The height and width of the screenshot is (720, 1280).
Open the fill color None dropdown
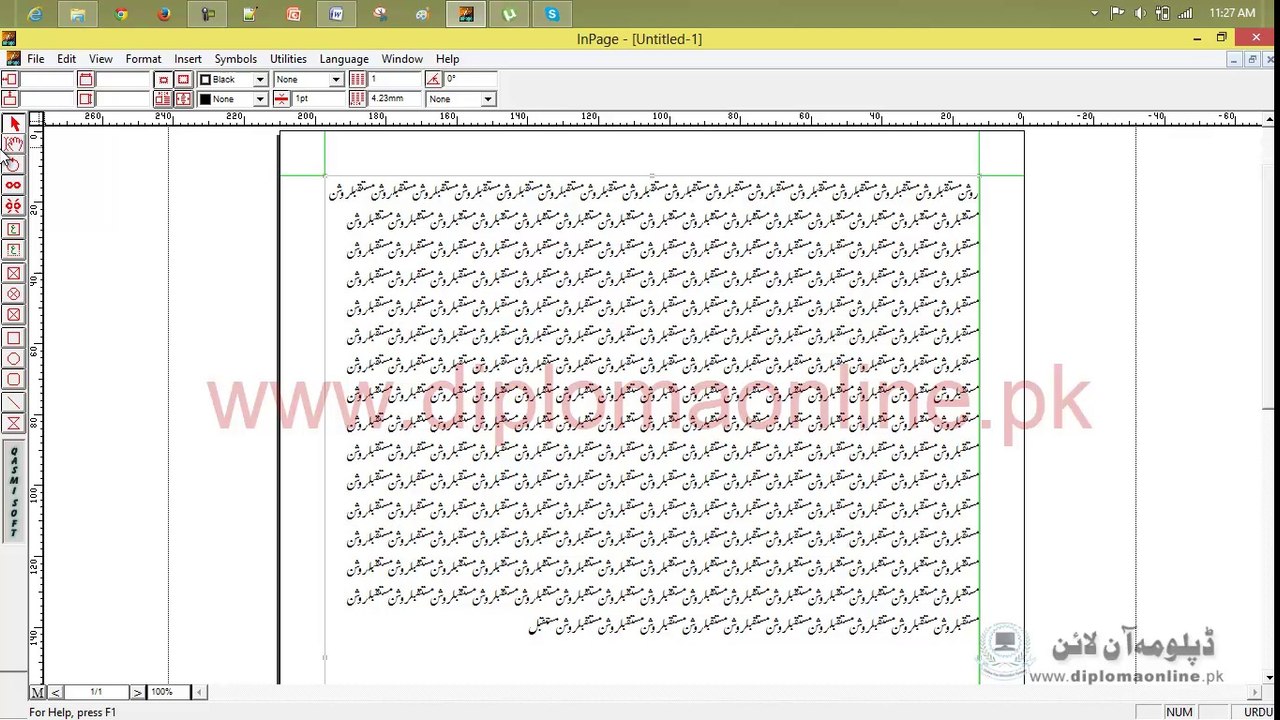[260, 99]
